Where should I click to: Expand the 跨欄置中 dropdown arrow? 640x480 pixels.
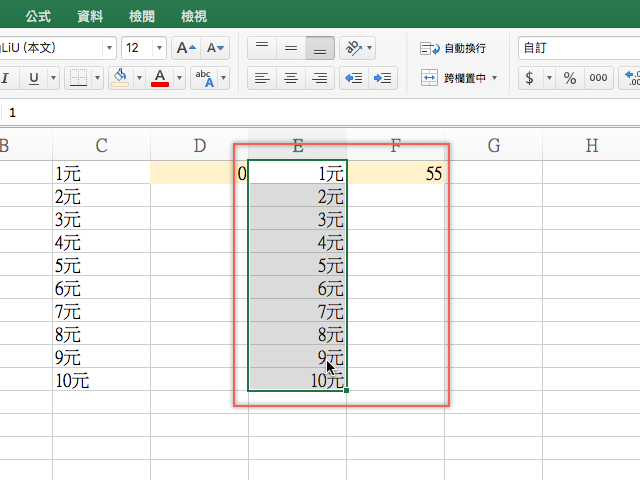click(495, 78)
